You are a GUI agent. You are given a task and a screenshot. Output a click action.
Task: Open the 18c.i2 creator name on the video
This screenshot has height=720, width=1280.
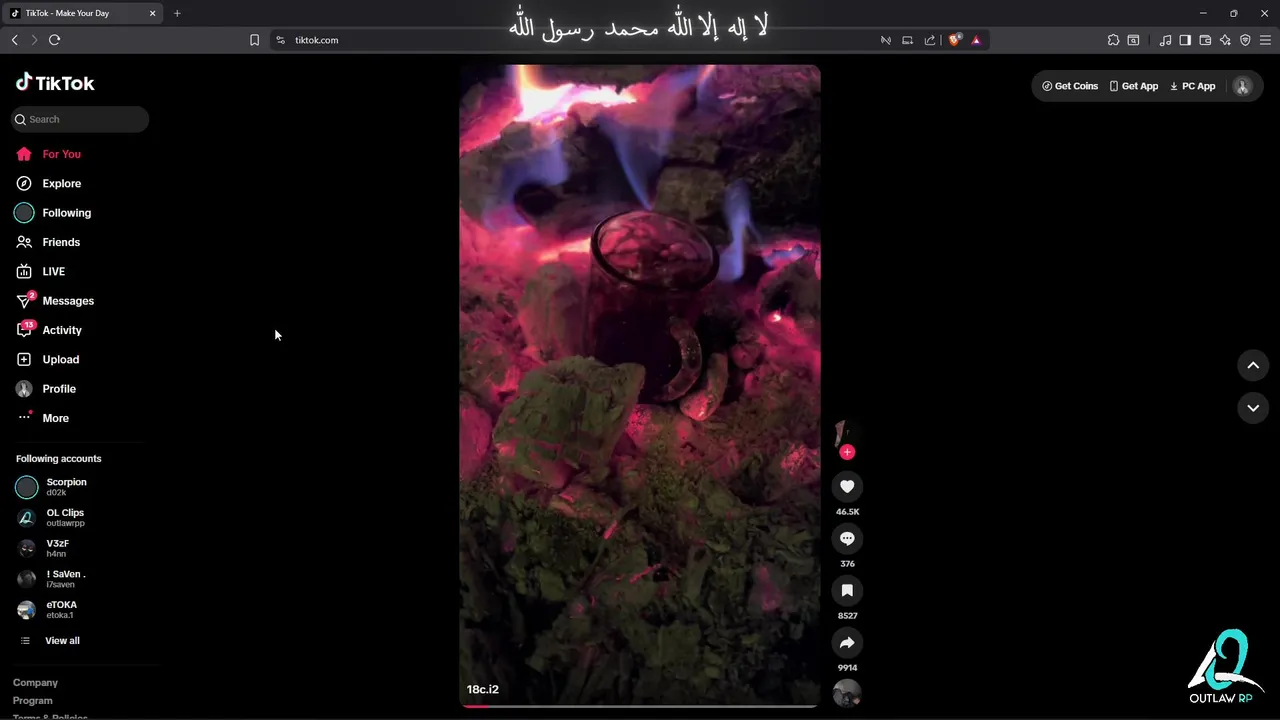click(482, 689)
